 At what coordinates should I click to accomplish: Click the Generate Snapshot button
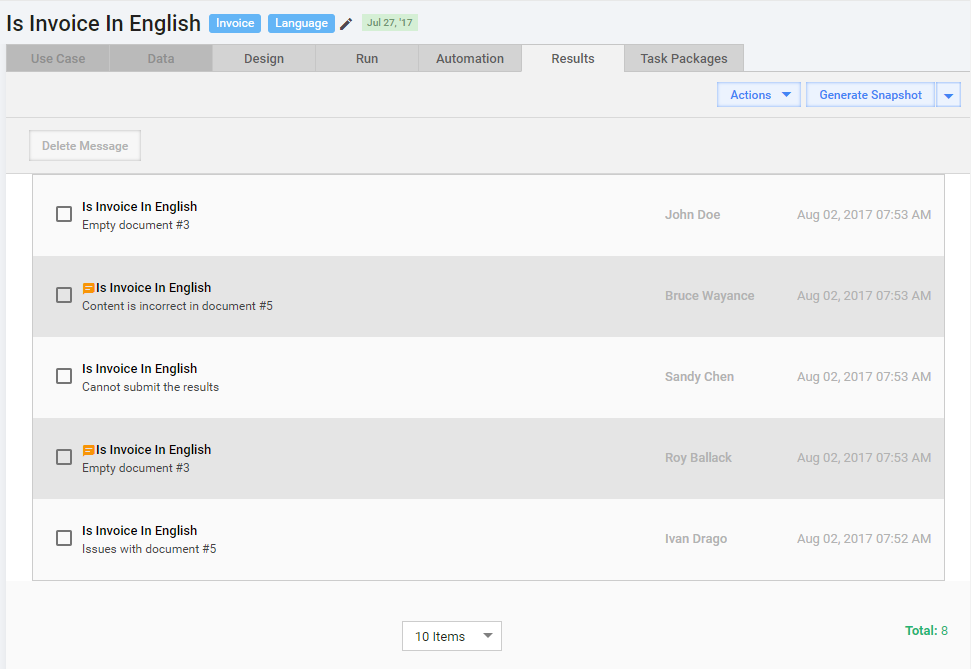pyautogui.click(x=870, y=95)
